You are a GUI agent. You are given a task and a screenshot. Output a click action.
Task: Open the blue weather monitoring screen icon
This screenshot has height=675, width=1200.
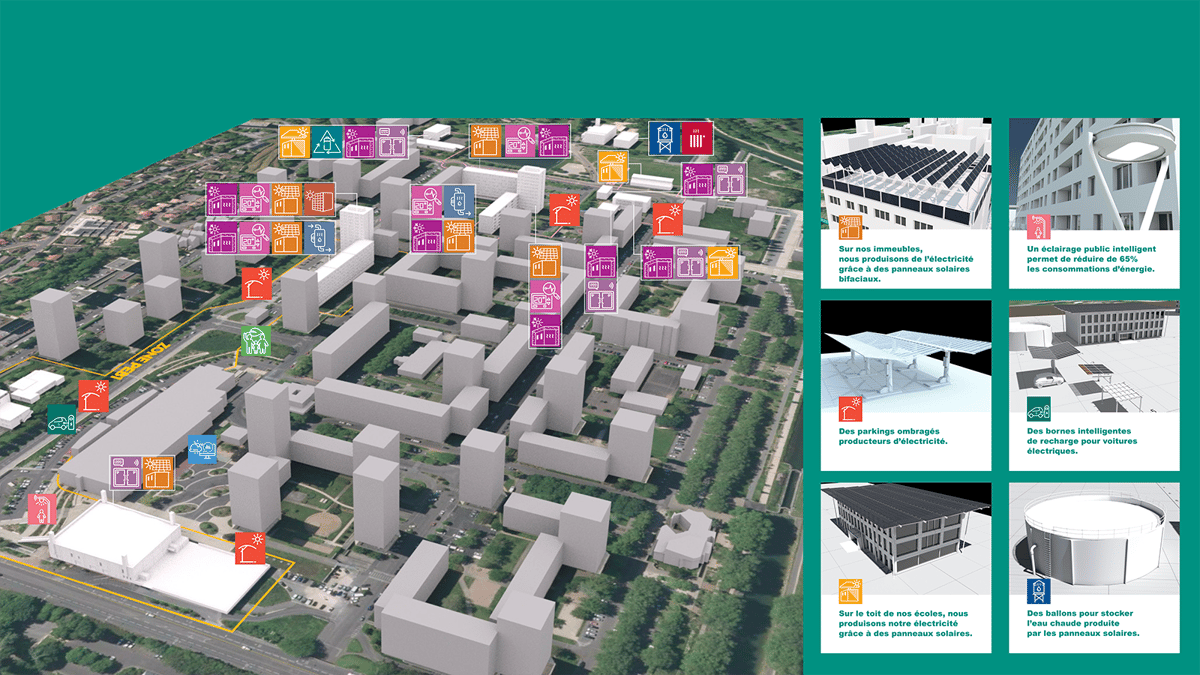point(203,450)
